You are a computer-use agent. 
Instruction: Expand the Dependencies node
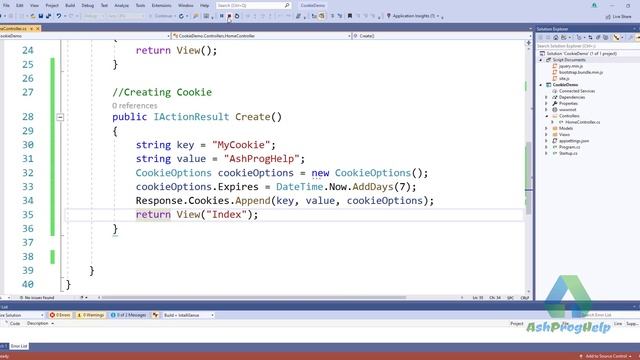tap(547, 97)
